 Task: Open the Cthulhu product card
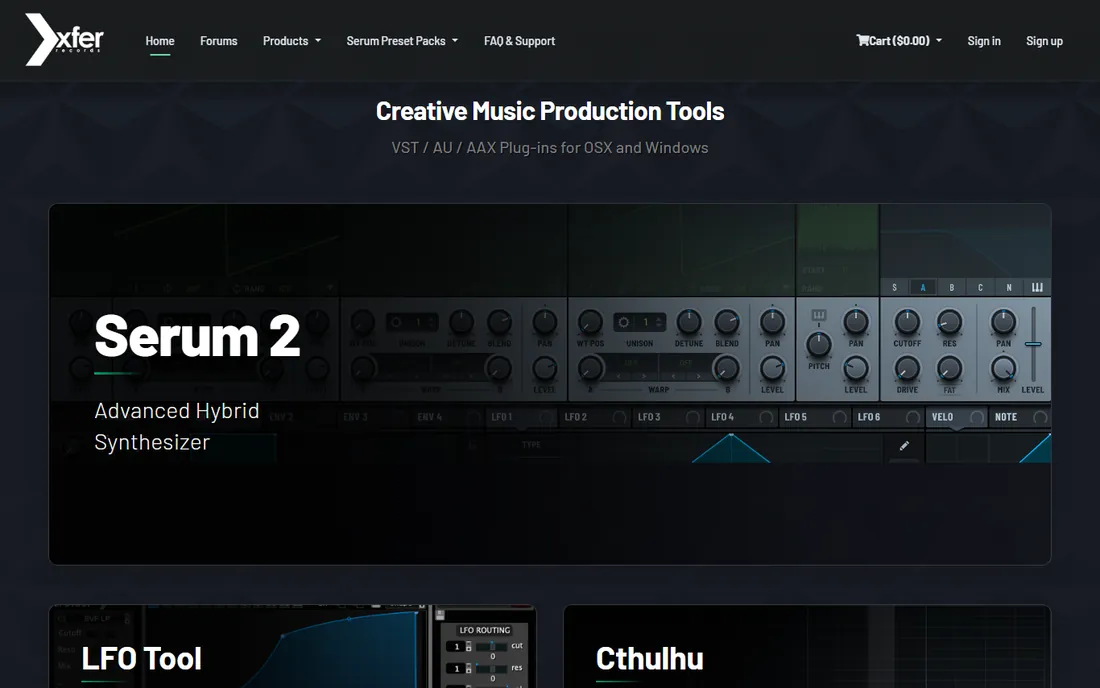tap(807, 647)
